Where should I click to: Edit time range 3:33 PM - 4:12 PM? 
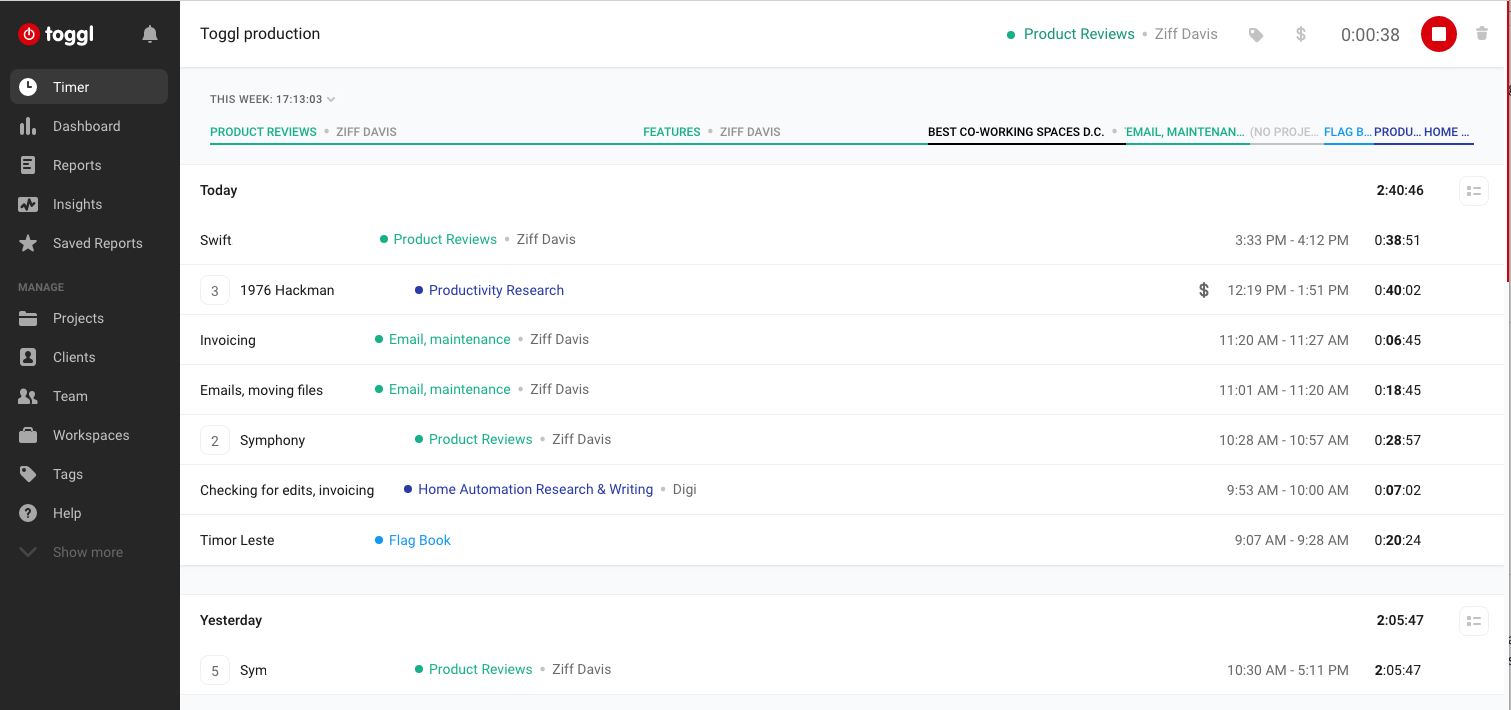[x=1292, y=240]
